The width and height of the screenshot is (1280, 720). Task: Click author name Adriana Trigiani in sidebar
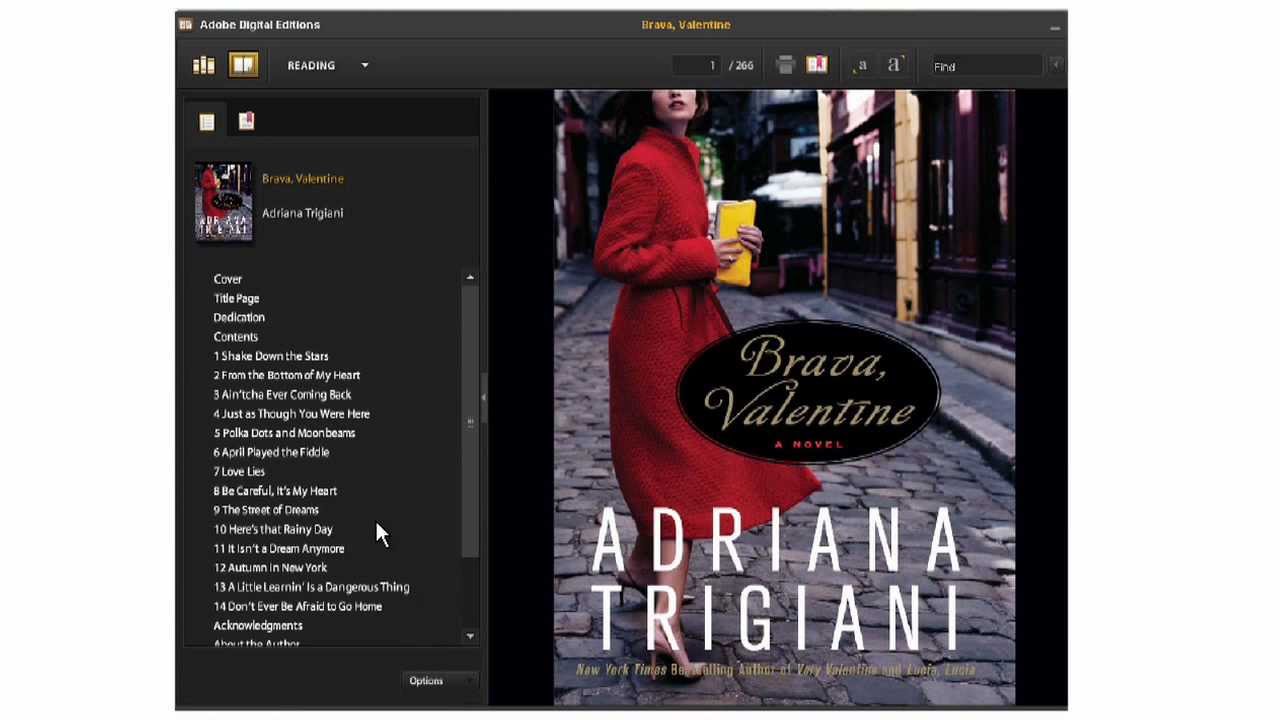(x=302, y=213)
